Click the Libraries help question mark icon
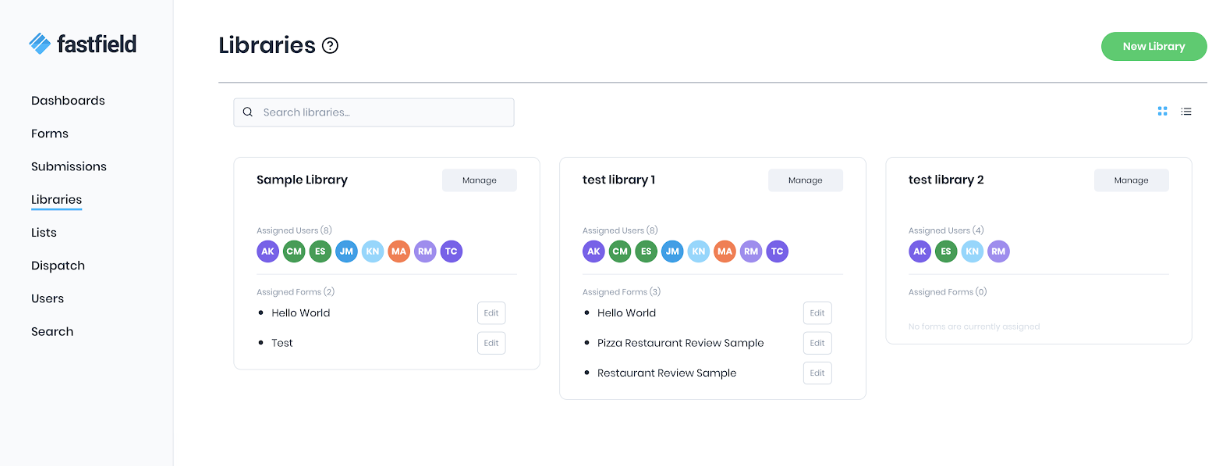Screen dimensions: 1218x466 pyautogui.click(x=330, y=45)
